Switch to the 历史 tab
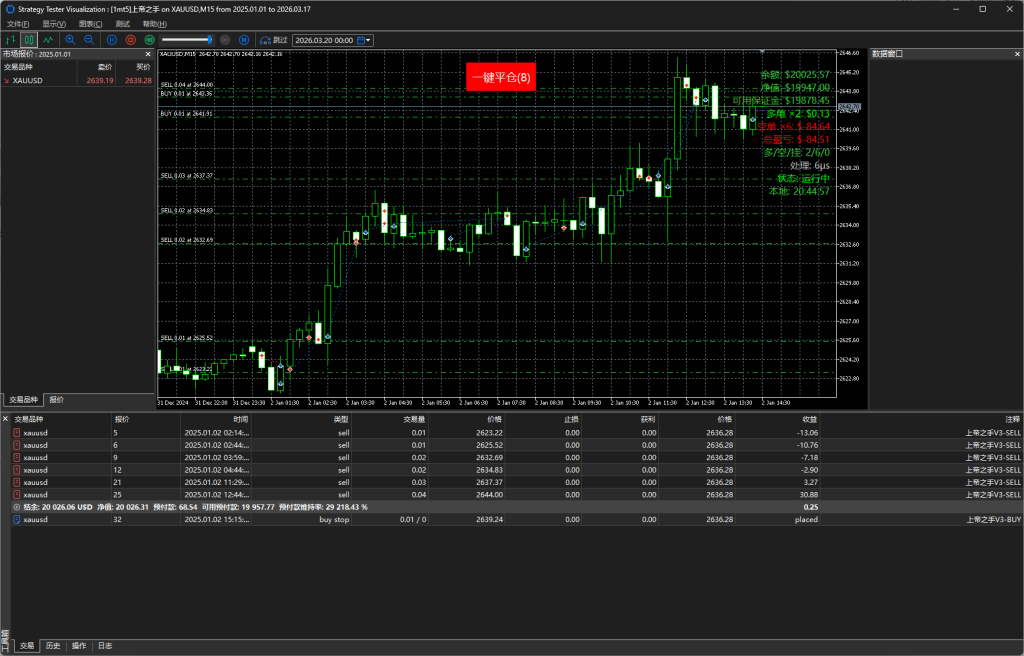Viewport: 1024px width, 656px height. [x=53, y=646]
